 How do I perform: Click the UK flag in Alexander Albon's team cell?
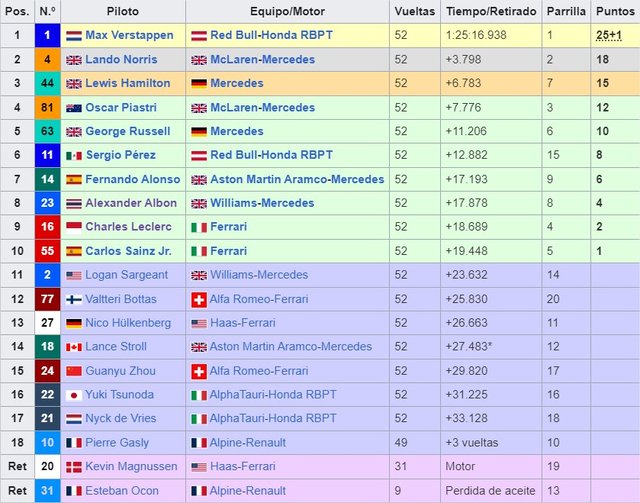pos(199,203)
